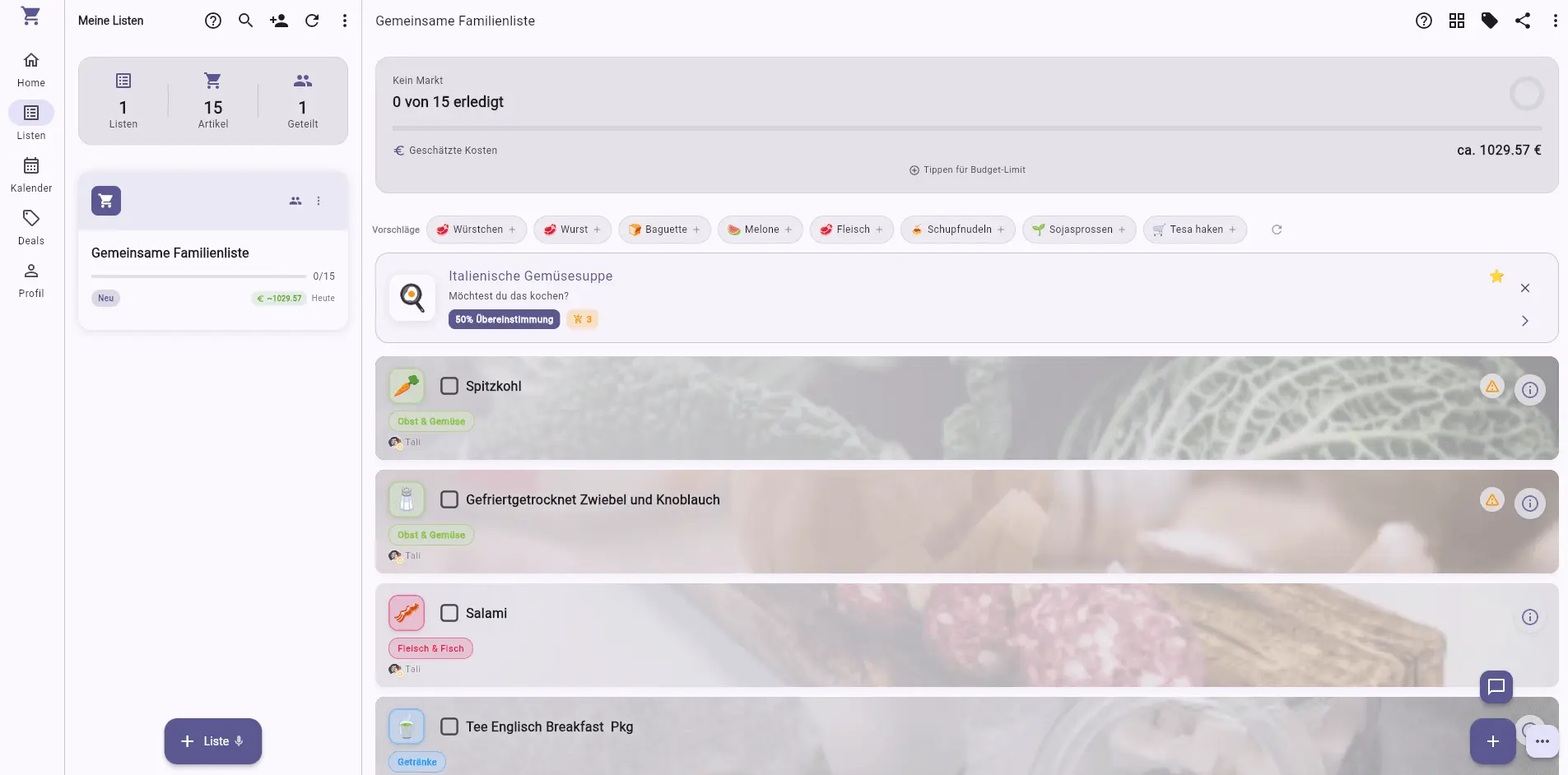
Task: Tap Tippen für Budget-Limit
Action: [967, 169]
